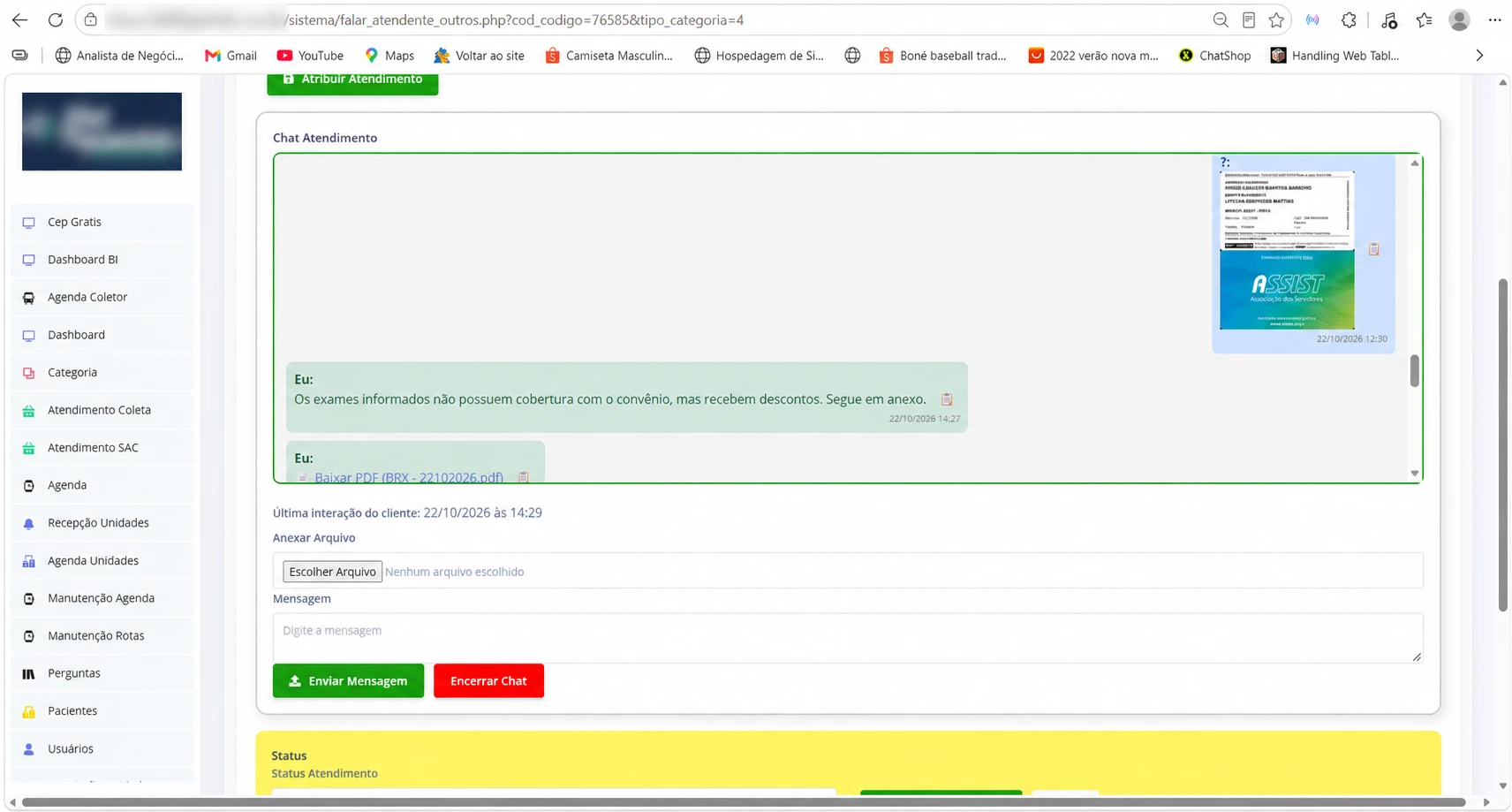Open Dashboard BI sidebar item

click(x=102, y=260)
